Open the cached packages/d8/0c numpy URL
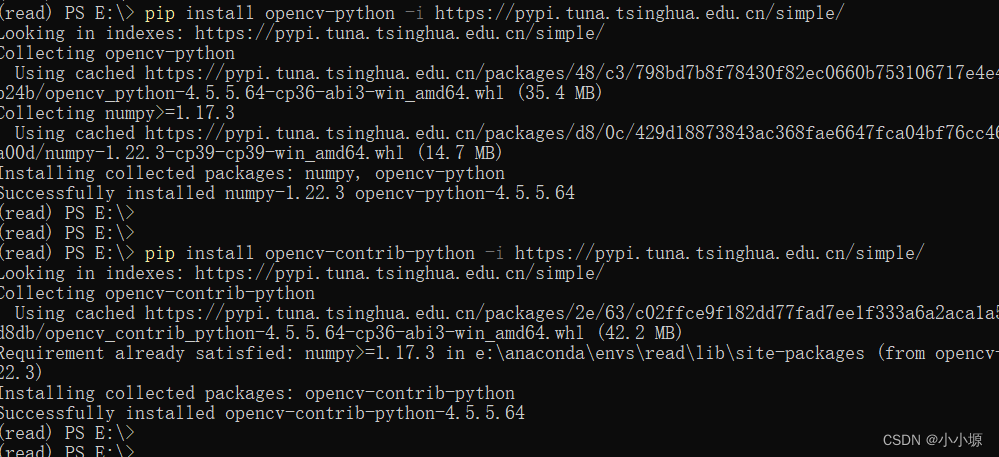999x457 pixels. (571, 133)
